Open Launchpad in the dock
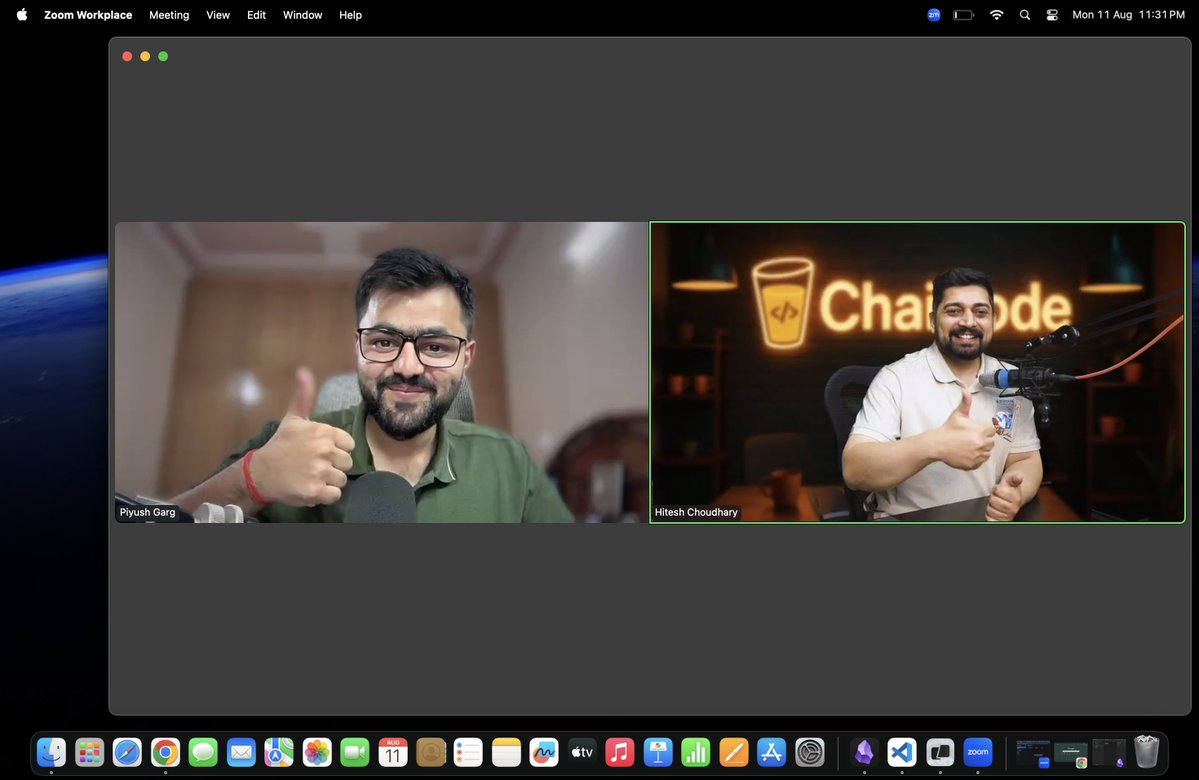Screen dimensions: 1199x780 pos(89,752)
